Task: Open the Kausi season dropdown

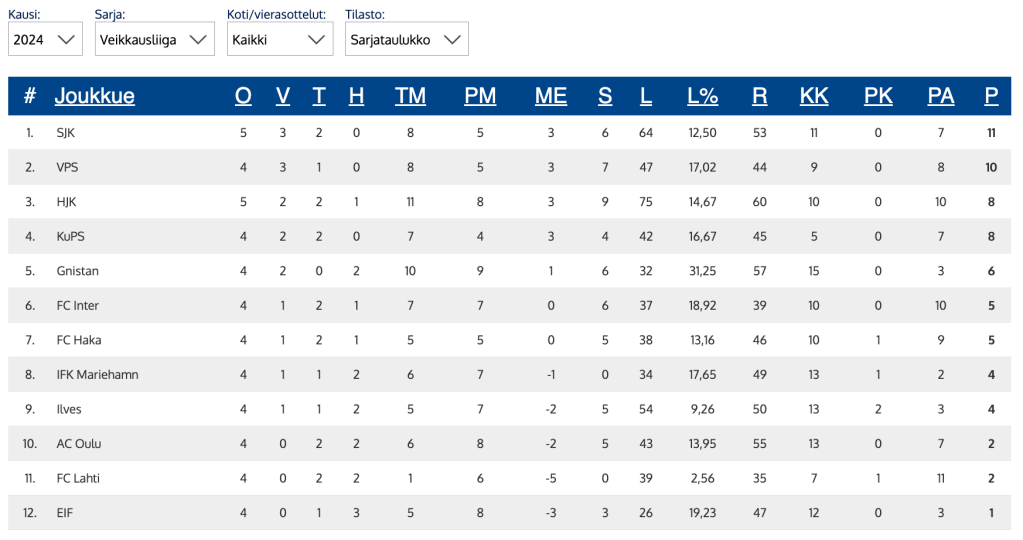Action: [45, 39]
